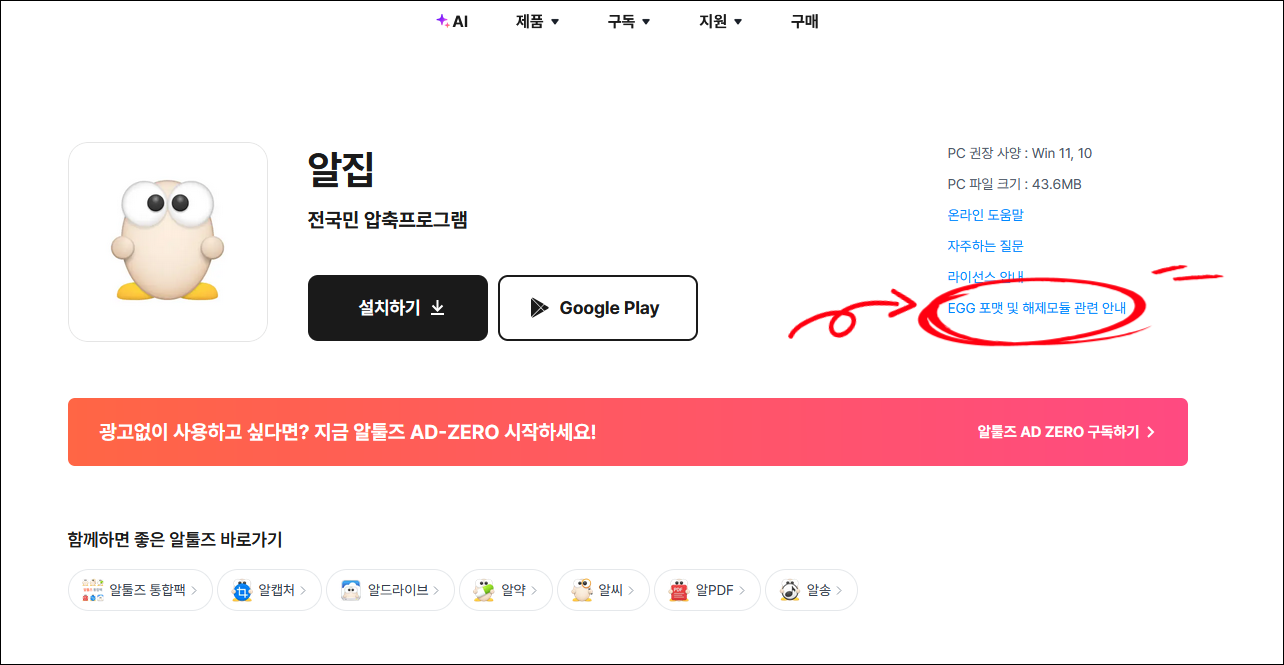Screen dimensions: 1284x665
Task: Click the chevron in 알송 chip
Action: click(841, 591)
